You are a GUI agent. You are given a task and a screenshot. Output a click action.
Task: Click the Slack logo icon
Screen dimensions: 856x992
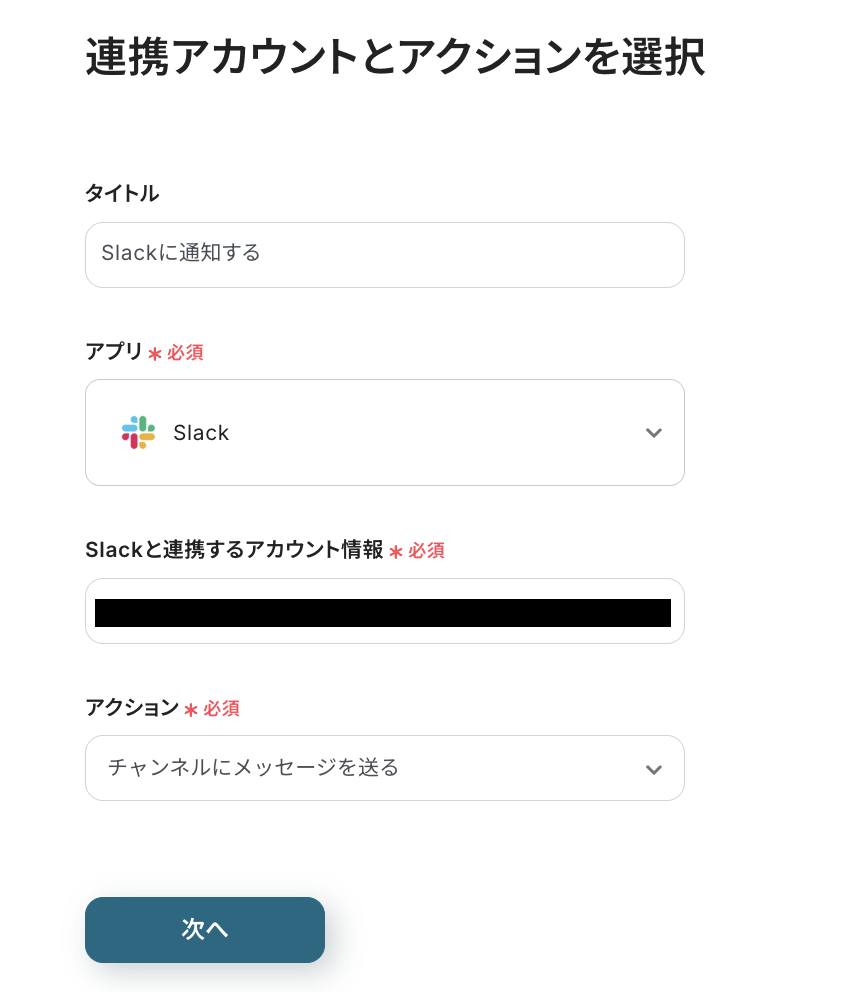138,433
